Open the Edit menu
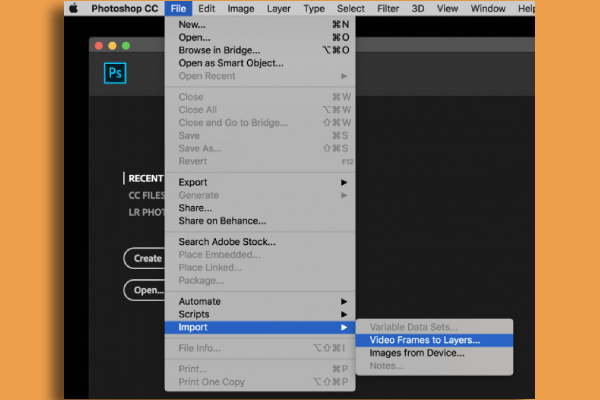The width and height of the screenshot is (600, 400). click(207, 8)
